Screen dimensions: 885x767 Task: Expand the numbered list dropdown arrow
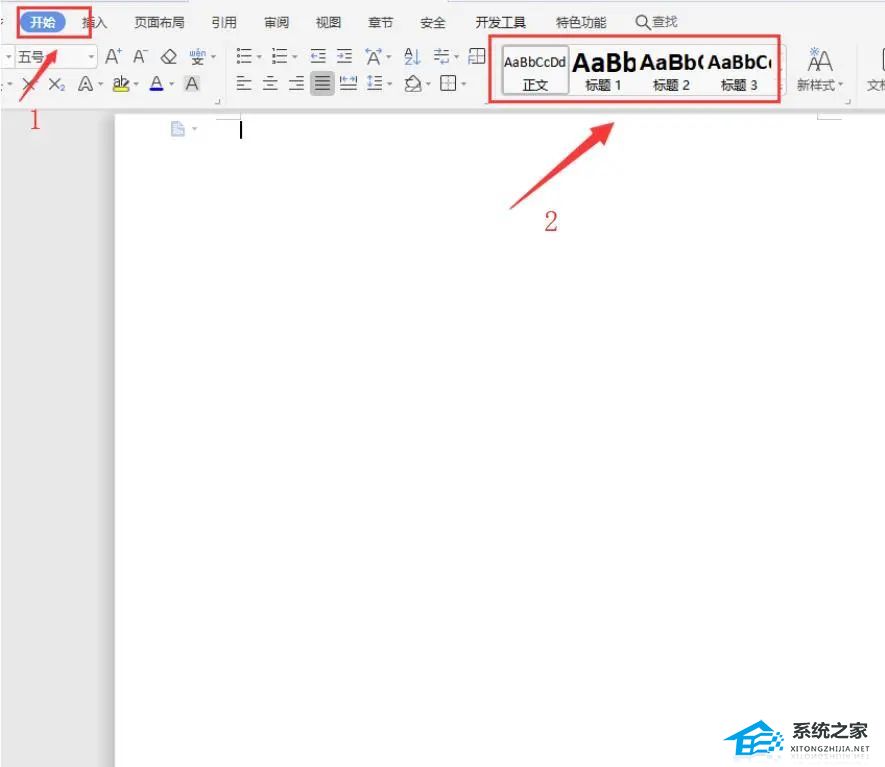click(295, 56)
